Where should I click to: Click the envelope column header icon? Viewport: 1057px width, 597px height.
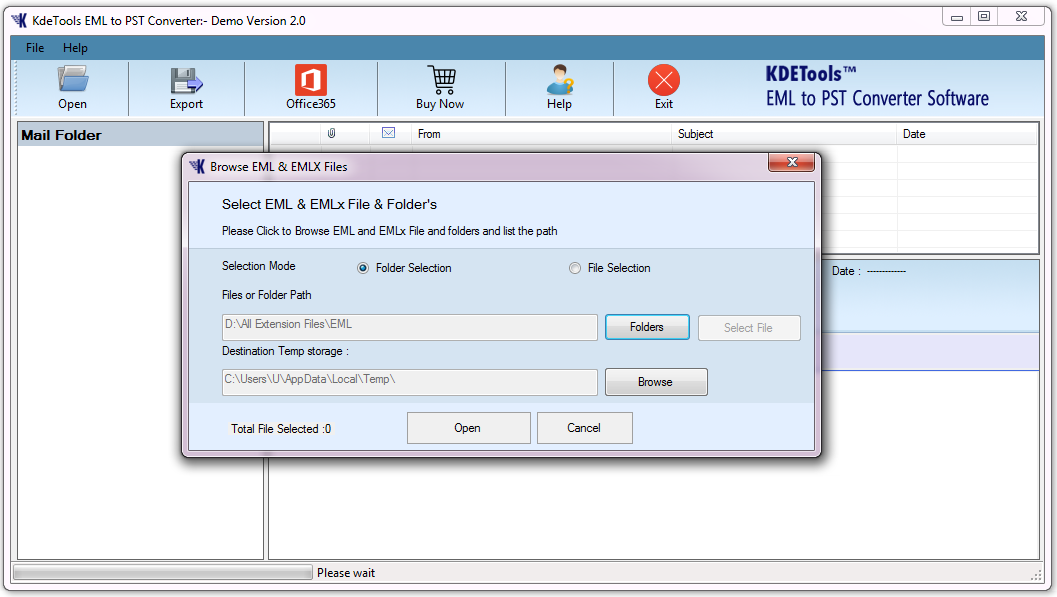coord(388,133)
